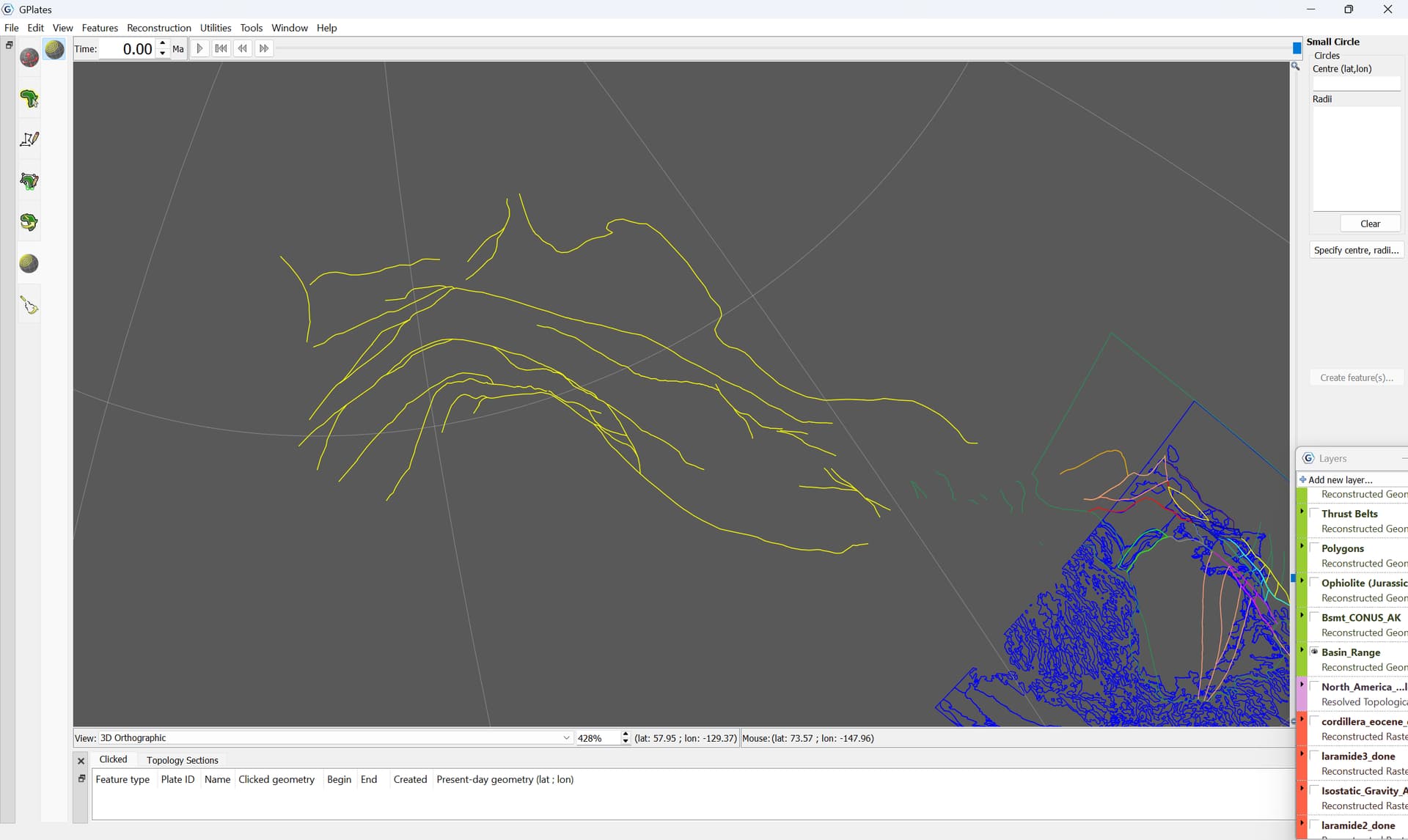Click the zoom percentage field showing 428%

click(598, 738)
